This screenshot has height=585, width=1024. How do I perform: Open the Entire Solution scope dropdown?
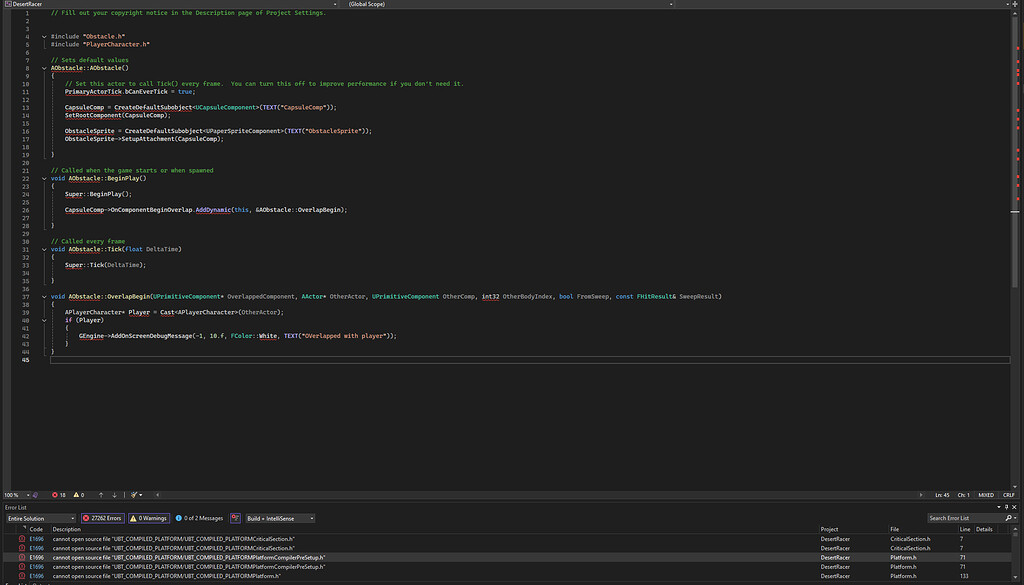(40, 518)
